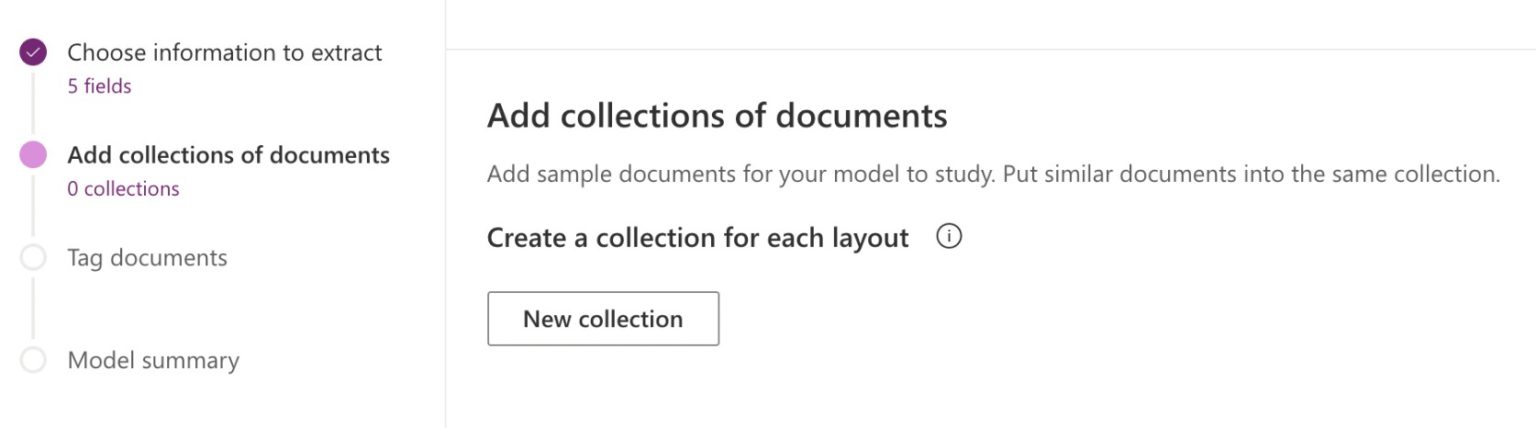The height and width of the screenshot is (428, 1536).
Task: Select the Add collections of documents step
Action: (x=229, y=155)
